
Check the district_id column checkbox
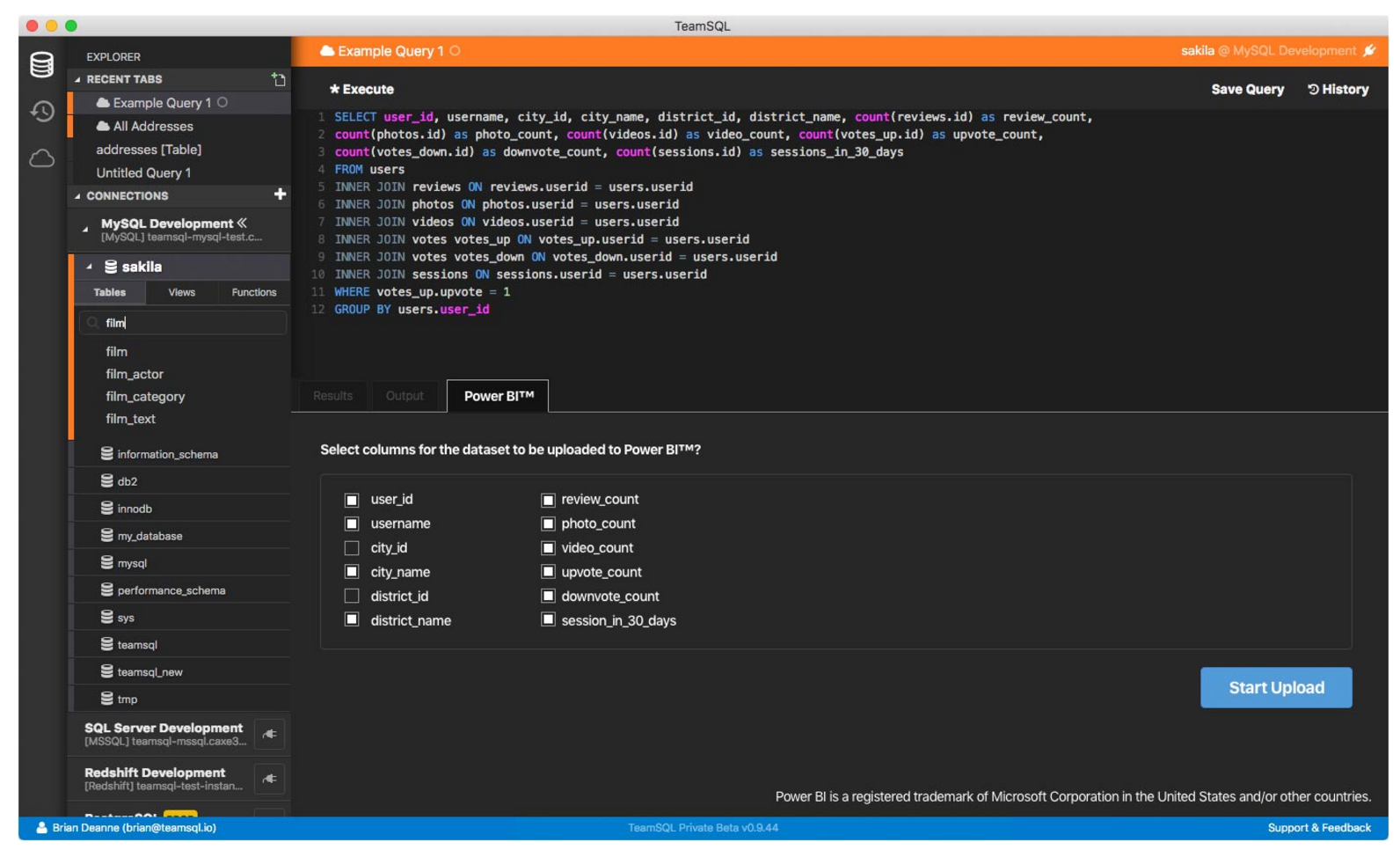click(352, 597)
